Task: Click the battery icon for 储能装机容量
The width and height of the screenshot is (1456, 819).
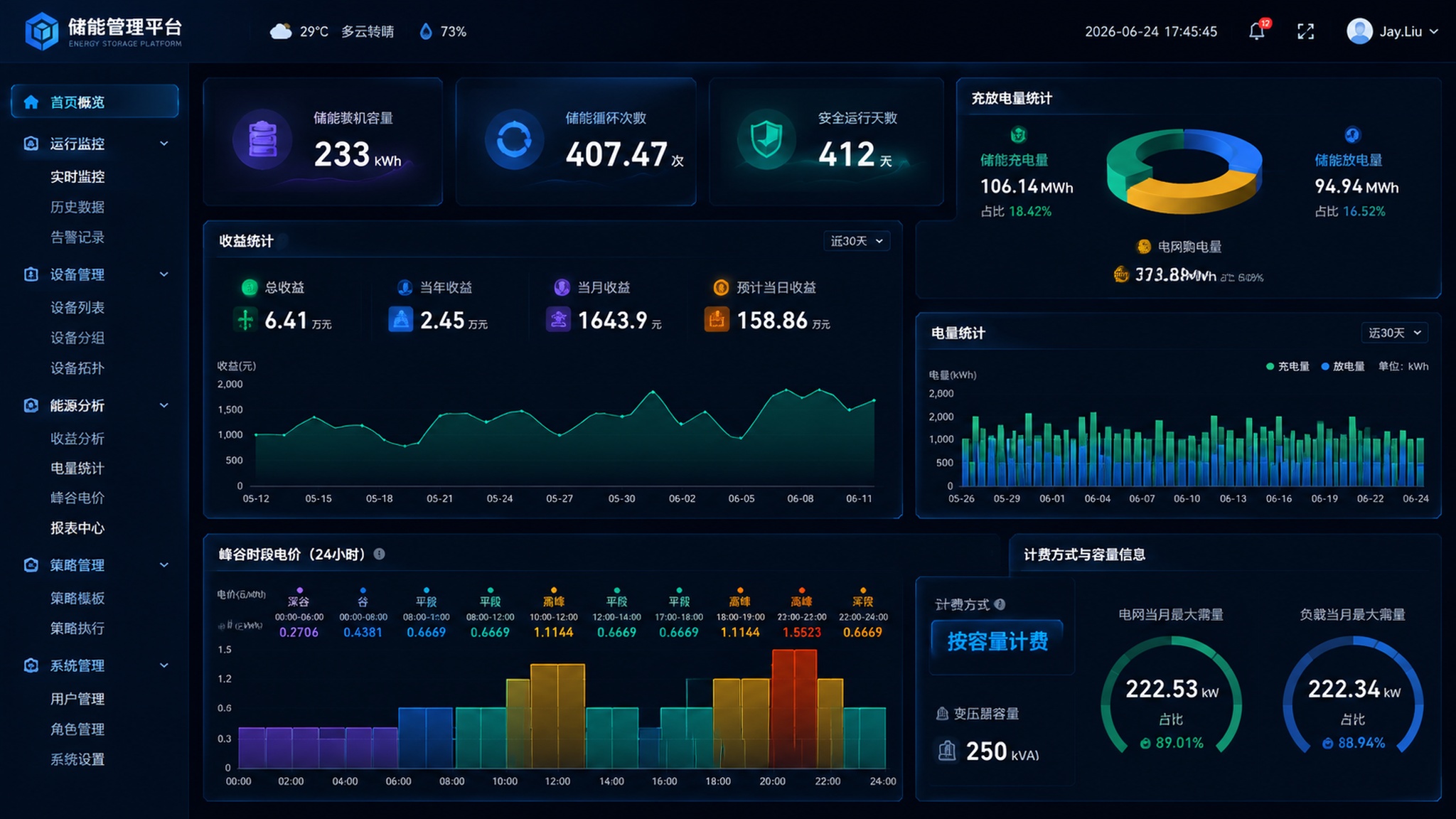Action: click(x=262, y=139)
